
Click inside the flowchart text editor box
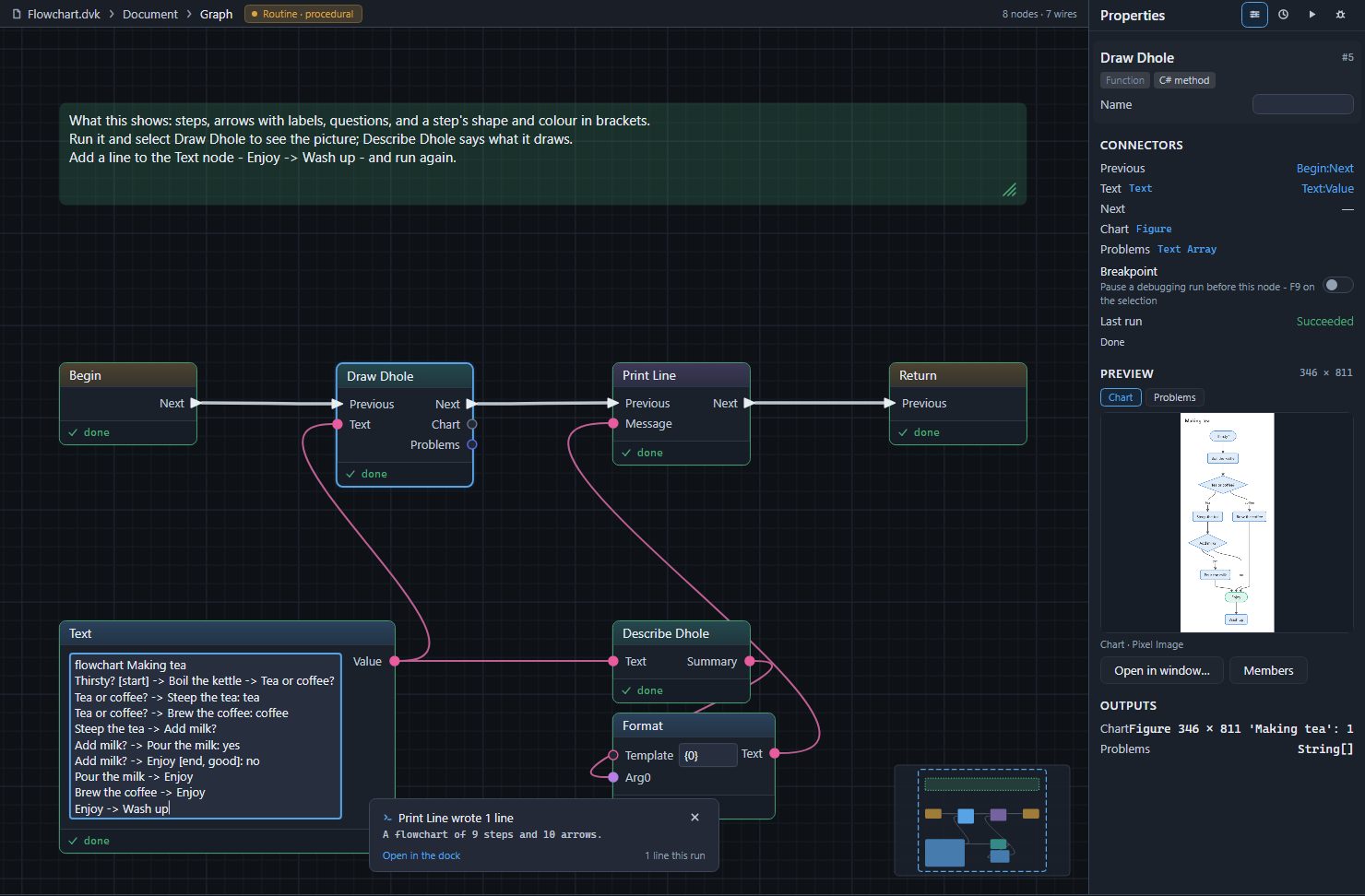pyautogui.click(x=206, y=737)
